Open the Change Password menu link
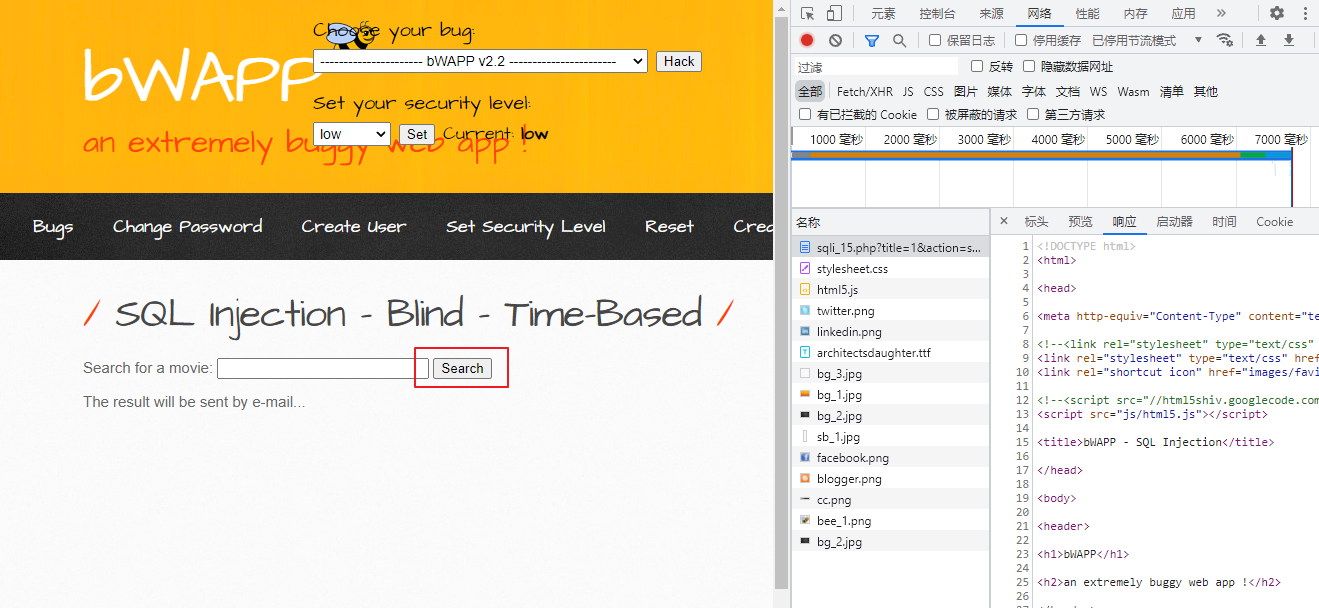 click(188, 226)
